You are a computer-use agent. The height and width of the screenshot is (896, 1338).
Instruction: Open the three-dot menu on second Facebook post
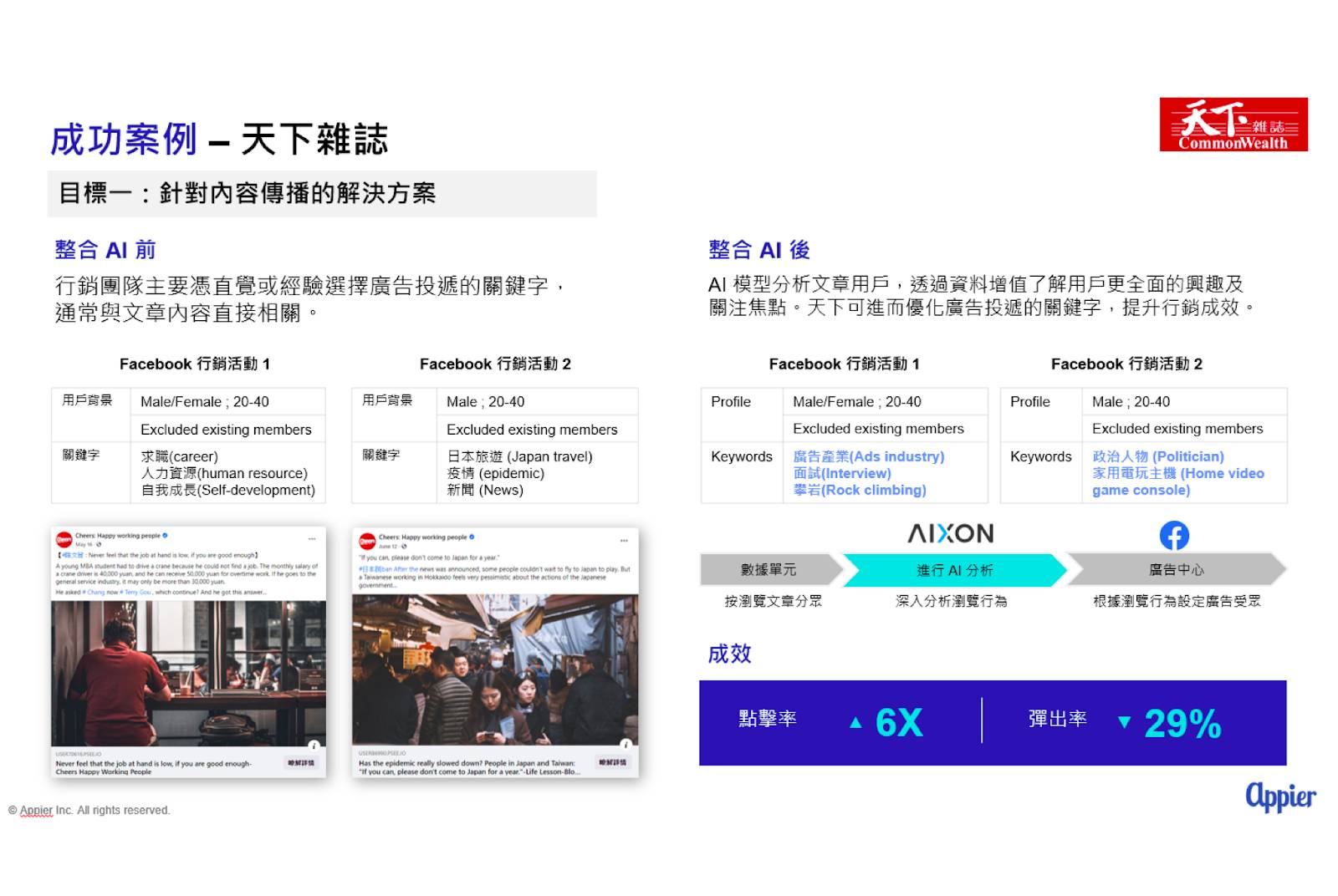[623, 541]
